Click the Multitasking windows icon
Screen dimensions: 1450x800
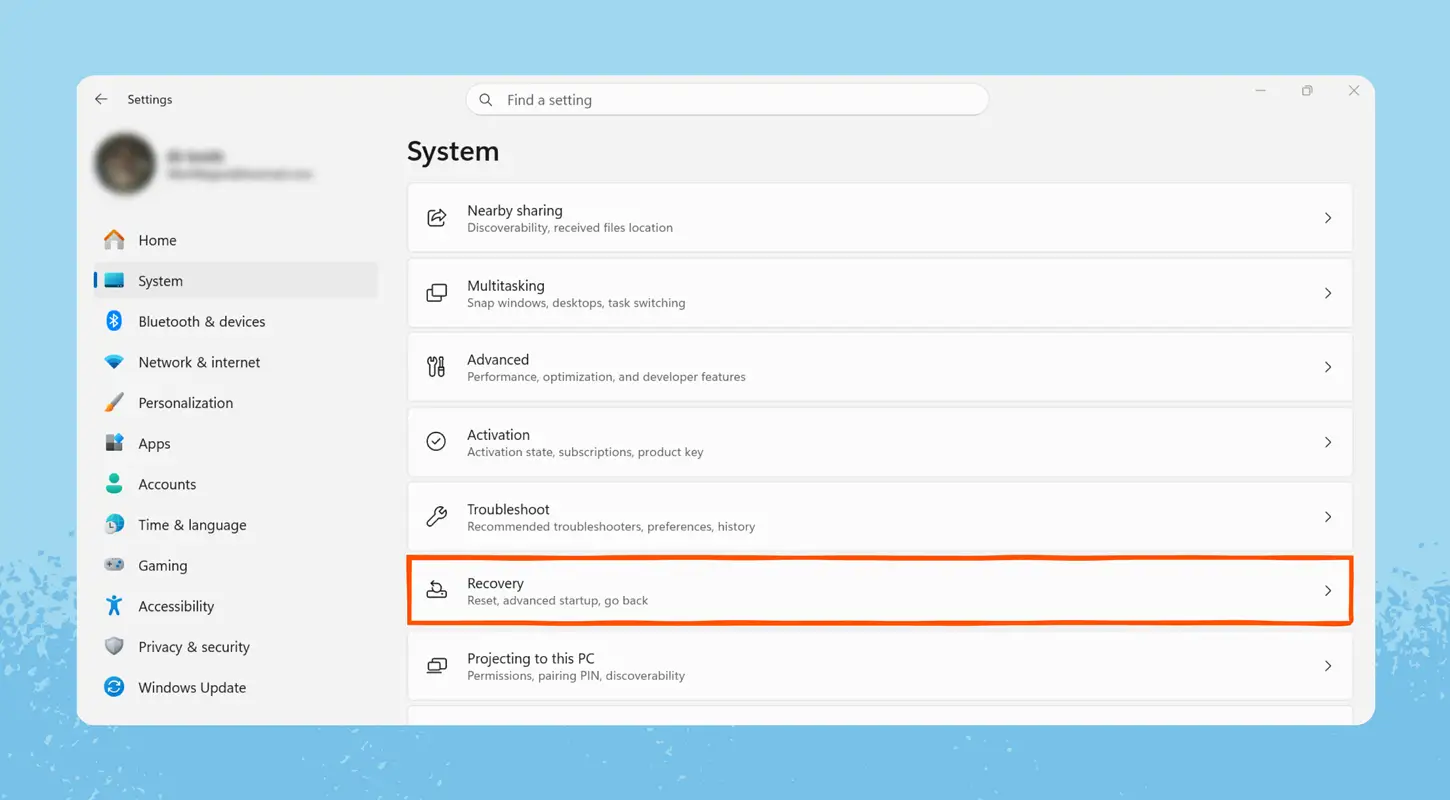click(437, 293)
